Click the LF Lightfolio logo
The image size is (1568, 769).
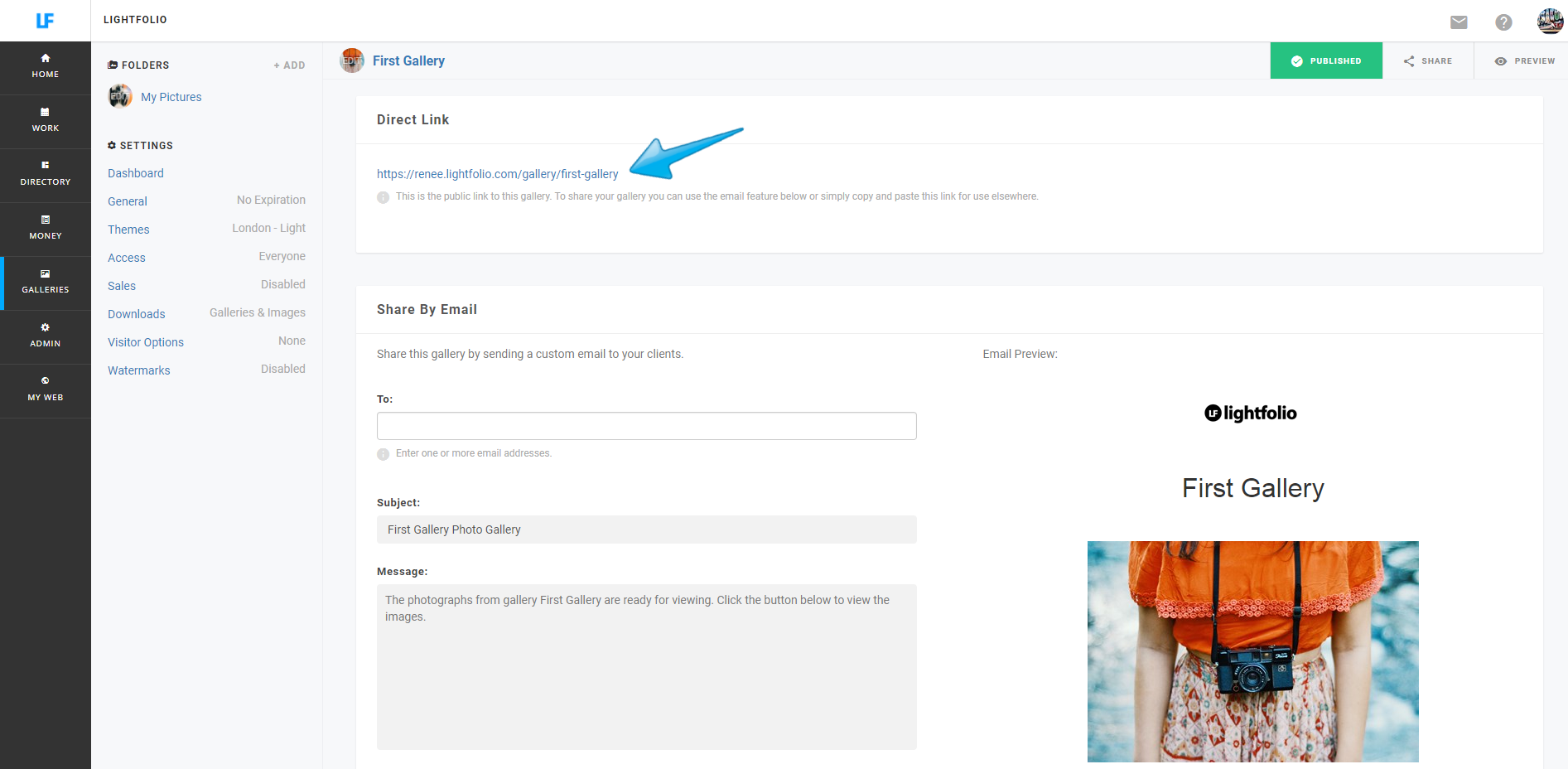(x=45, y=21)
